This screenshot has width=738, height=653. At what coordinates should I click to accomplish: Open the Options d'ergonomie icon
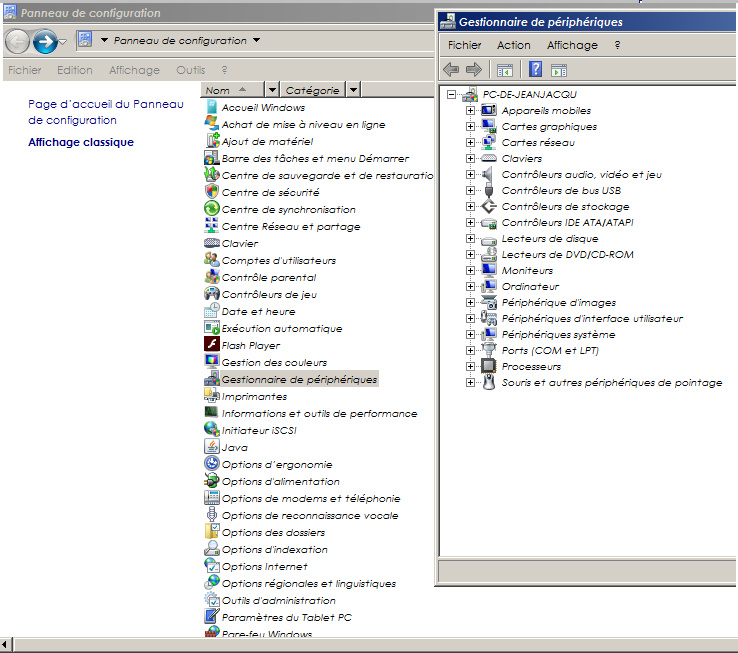[212, 464]
